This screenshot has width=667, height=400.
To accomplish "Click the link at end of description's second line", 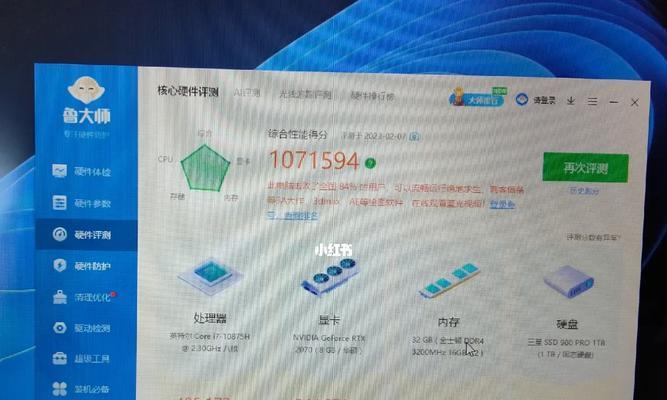I will [x=502, y=204].
